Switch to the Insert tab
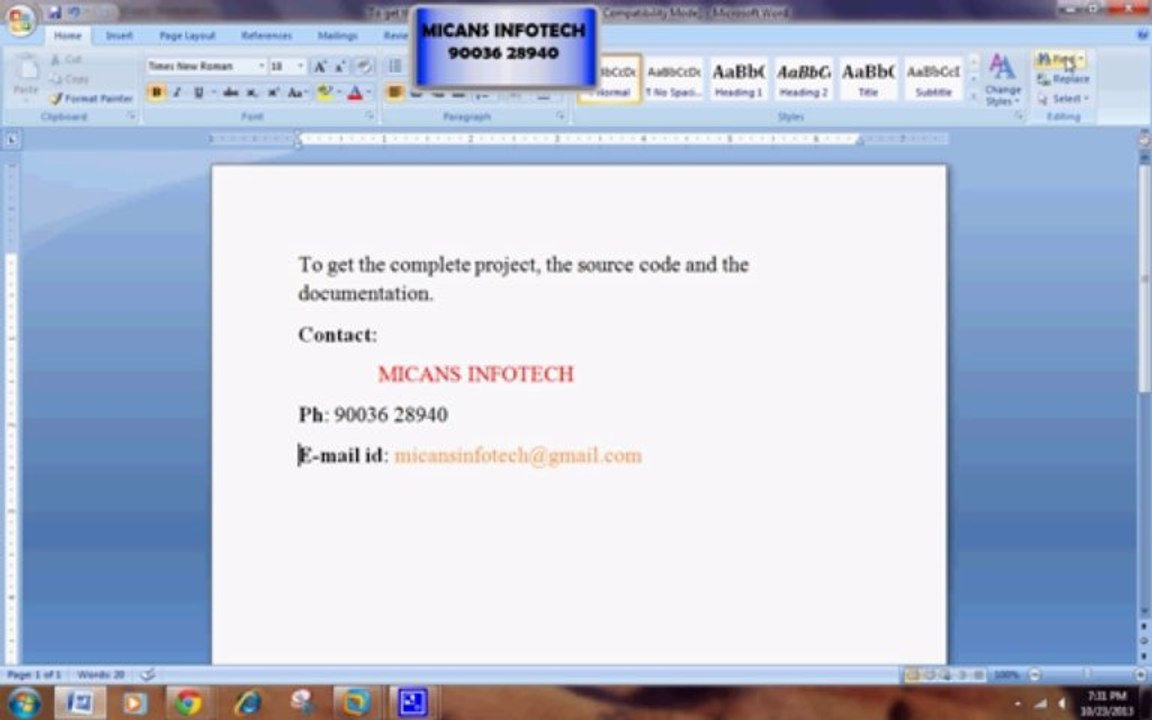 119,35
